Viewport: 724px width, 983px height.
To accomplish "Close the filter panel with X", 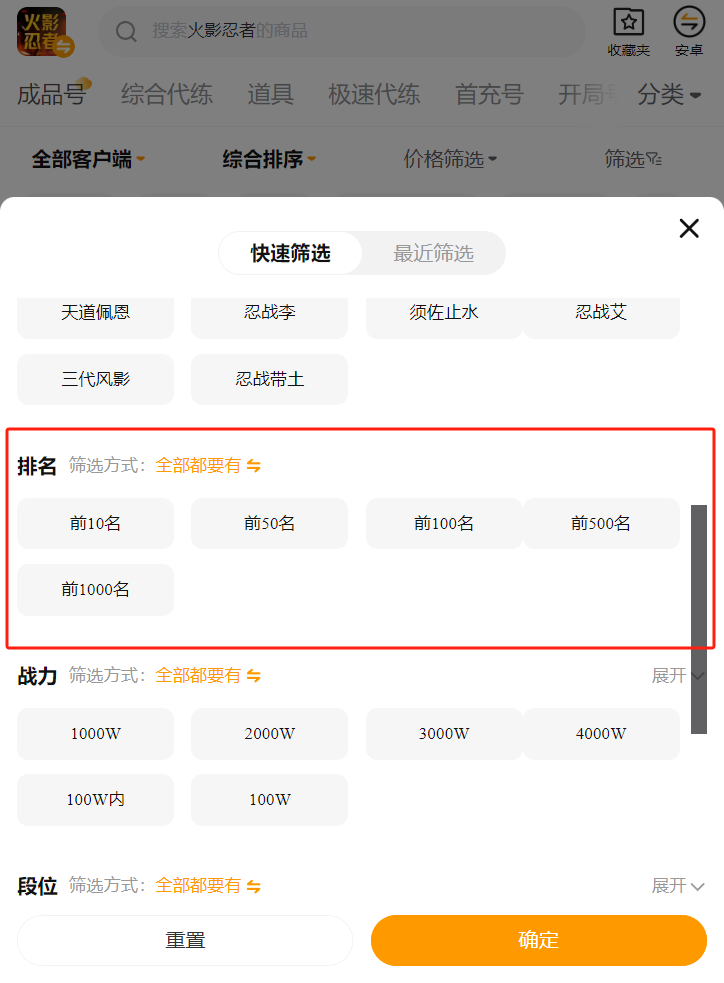I will [x=689, y=228].
